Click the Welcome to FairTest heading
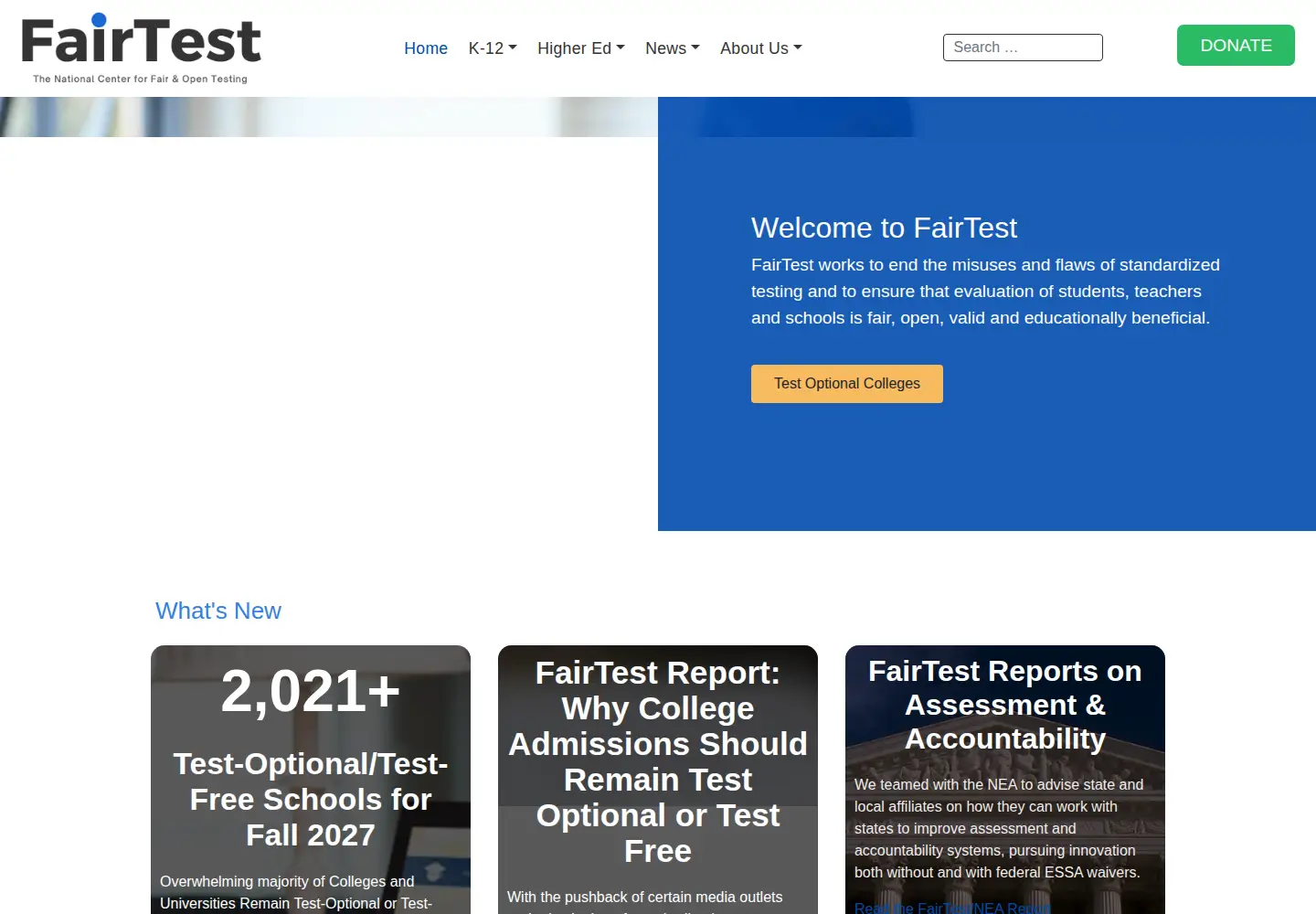Image resolution: width=1316 pixels, height=914 pixels. click(x=884, y=228)
